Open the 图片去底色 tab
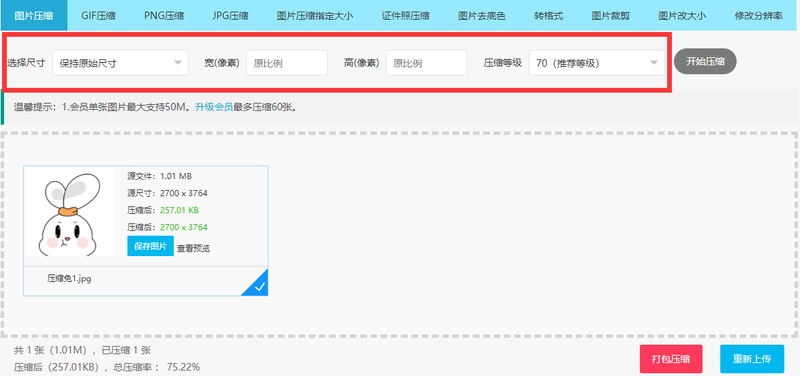Screen dimensions: 800x376 click(481, 15)
